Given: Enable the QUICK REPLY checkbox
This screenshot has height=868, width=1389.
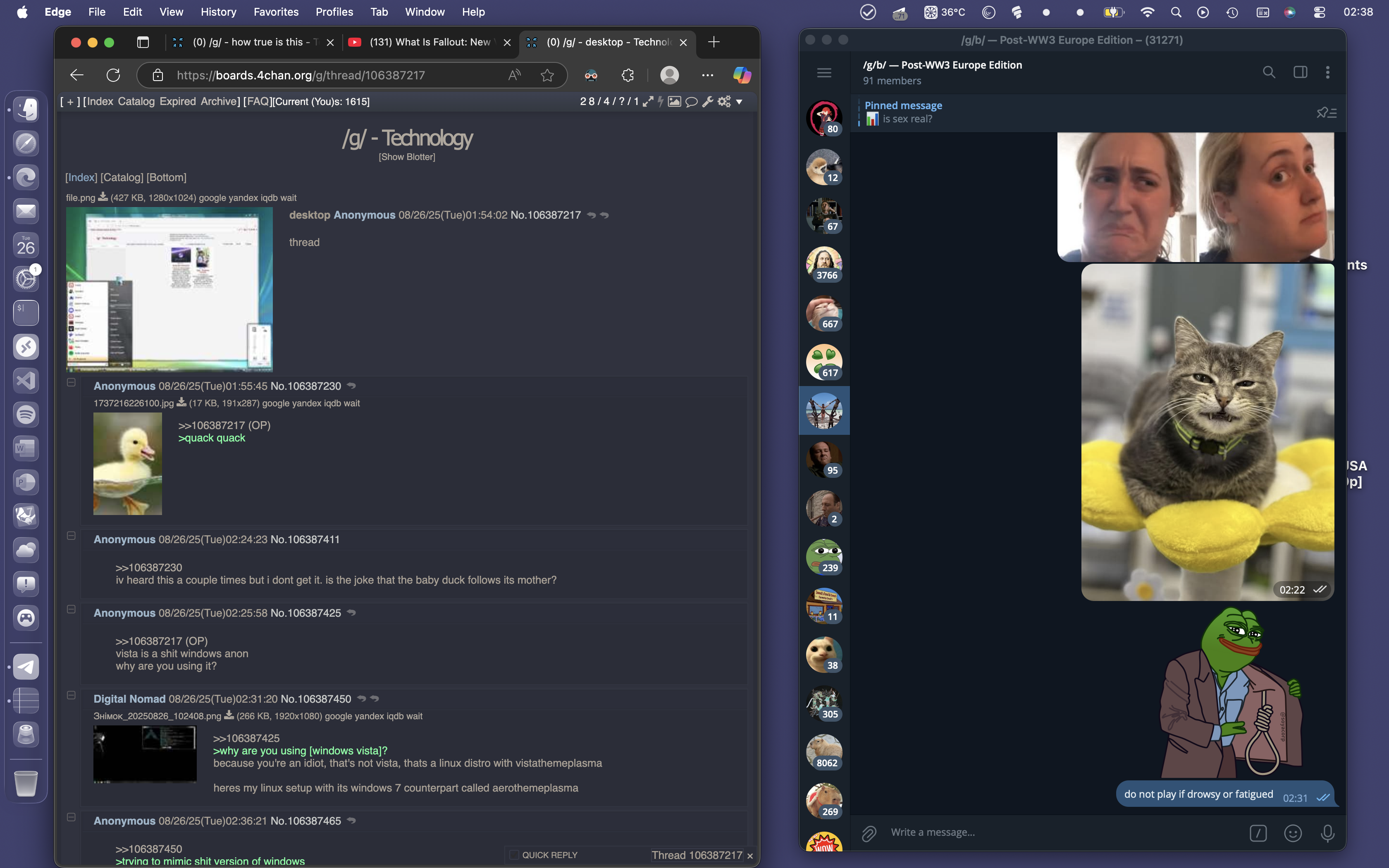Looking at the screenshot, I should 514,855.
